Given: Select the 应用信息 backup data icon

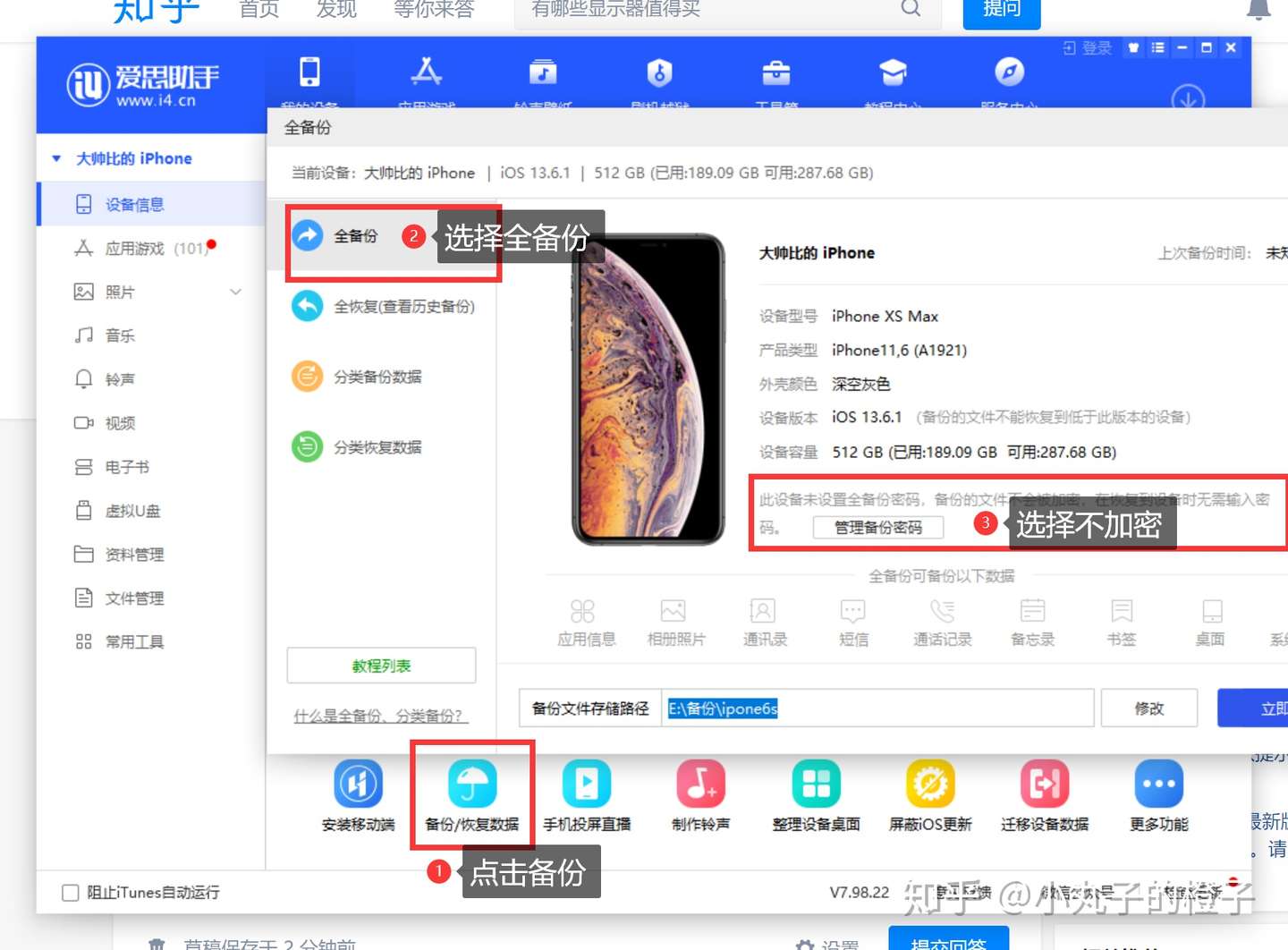Looking at the screenshot, I should (582, 611).
